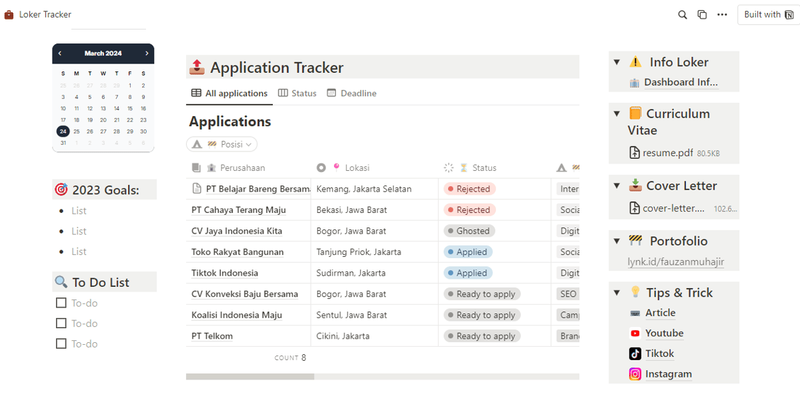Click the Built with Notion button

click(768, 15)
